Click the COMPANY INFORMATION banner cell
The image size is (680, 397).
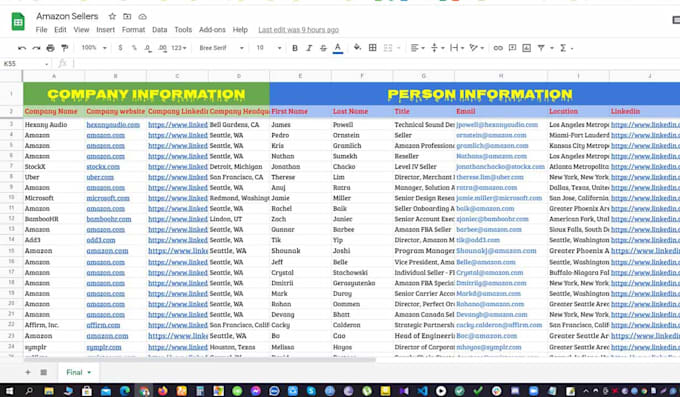[x=147, y=94]
